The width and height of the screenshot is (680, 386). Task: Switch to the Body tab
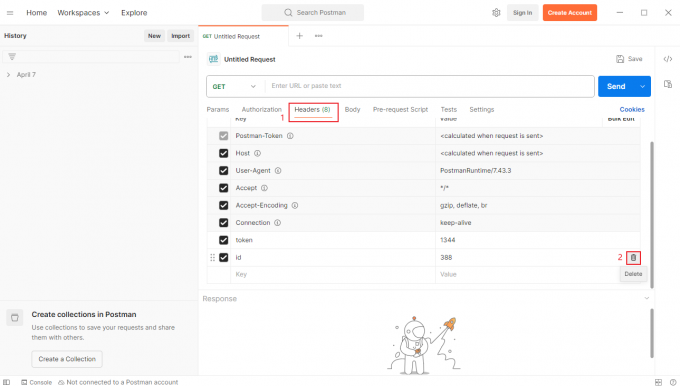[x=352, y=109]
